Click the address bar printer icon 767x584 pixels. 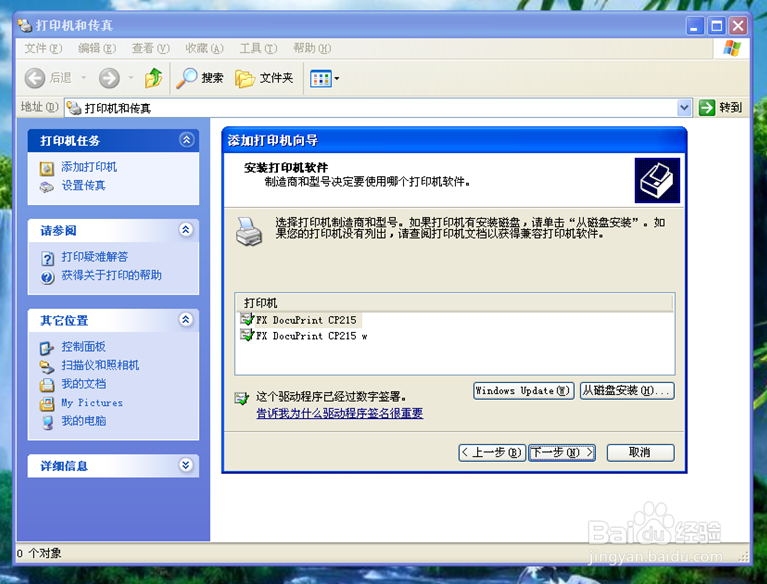point(74,108)
